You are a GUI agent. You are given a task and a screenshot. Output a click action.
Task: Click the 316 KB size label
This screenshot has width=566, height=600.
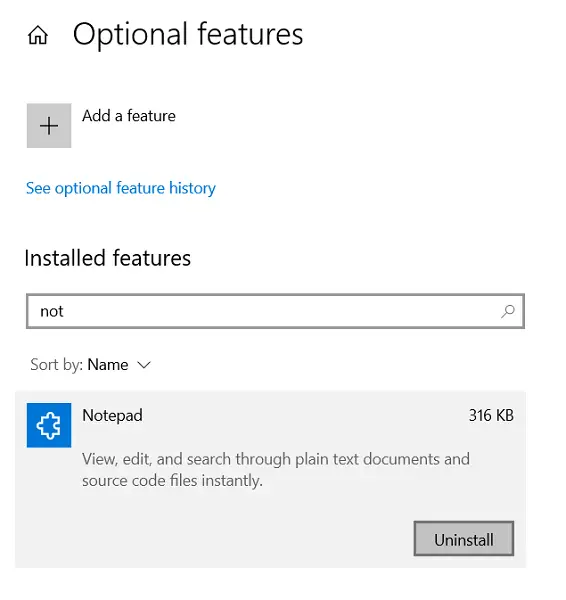[491, 416]
